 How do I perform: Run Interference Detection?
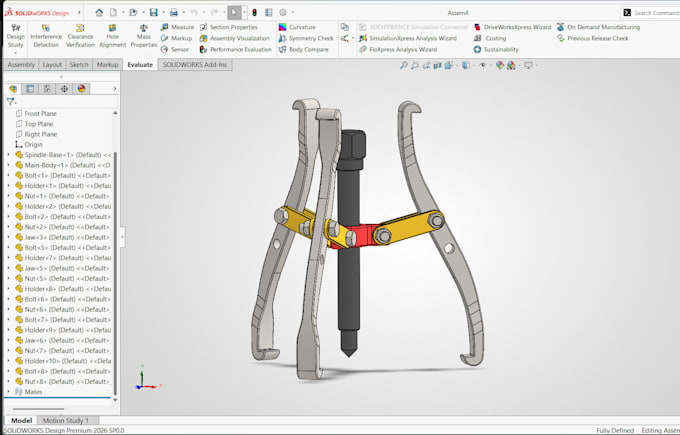(x=46, y=36)
